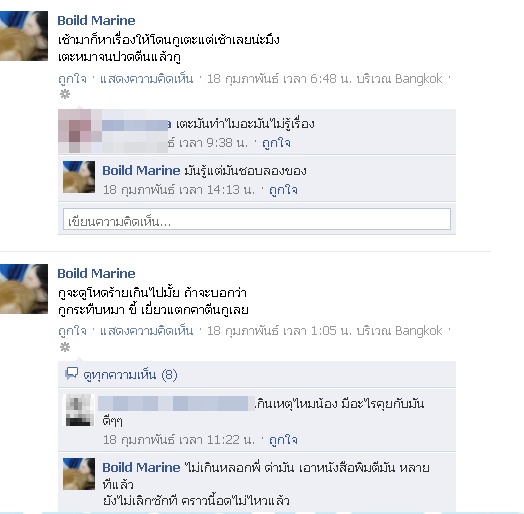Open Boild Marine's profile picture on second post
Screen dimensions: 524x514
click(24, 289)
